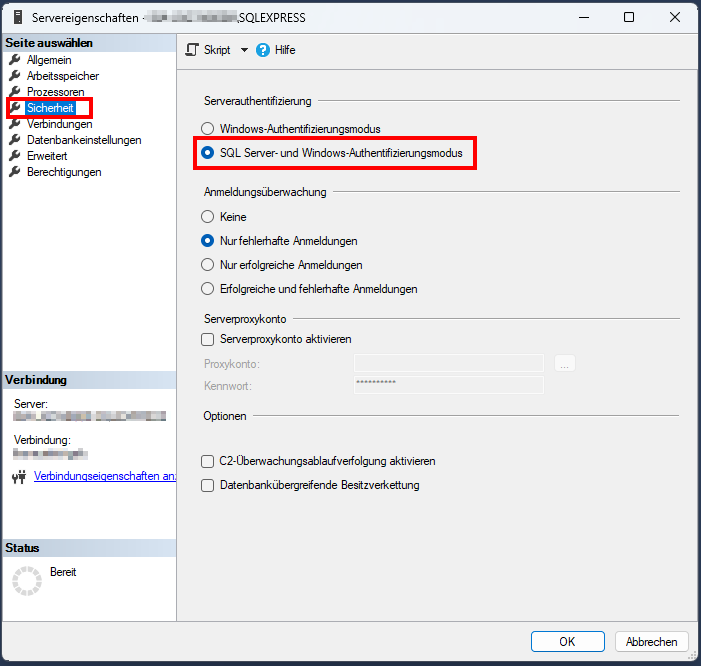Click the server icon in title bar
701x666 pixels.
(x=18, y=17)
